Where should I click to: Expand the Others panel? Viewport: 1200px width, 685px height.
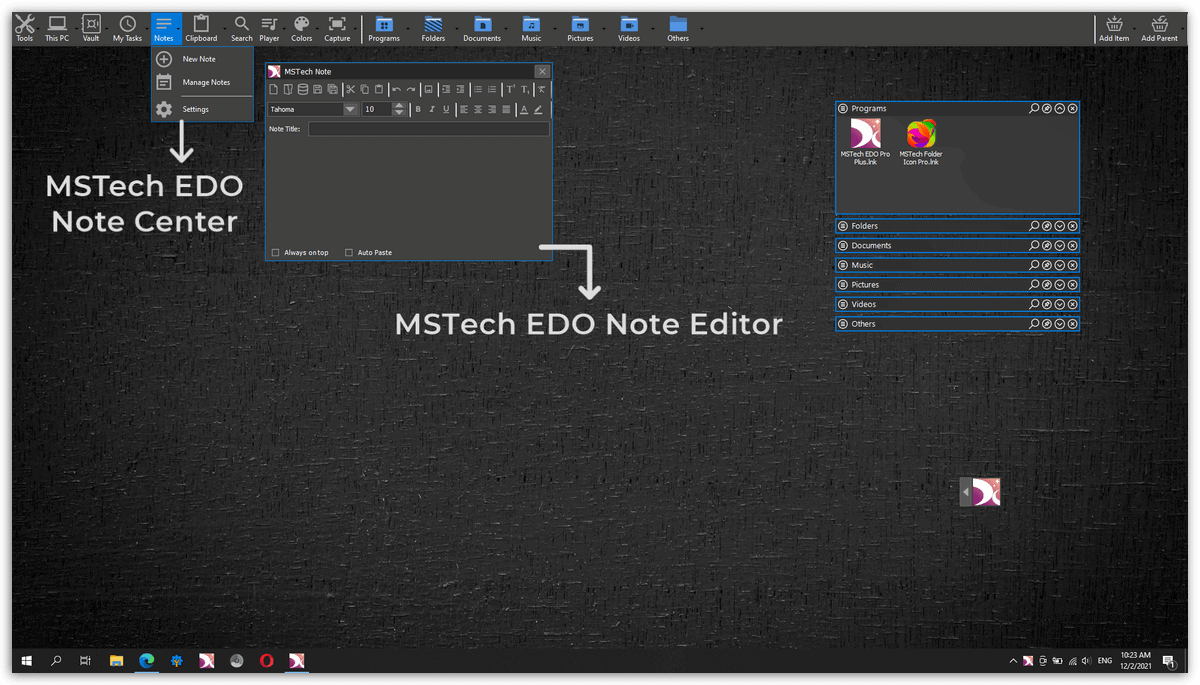(1060, 324)
